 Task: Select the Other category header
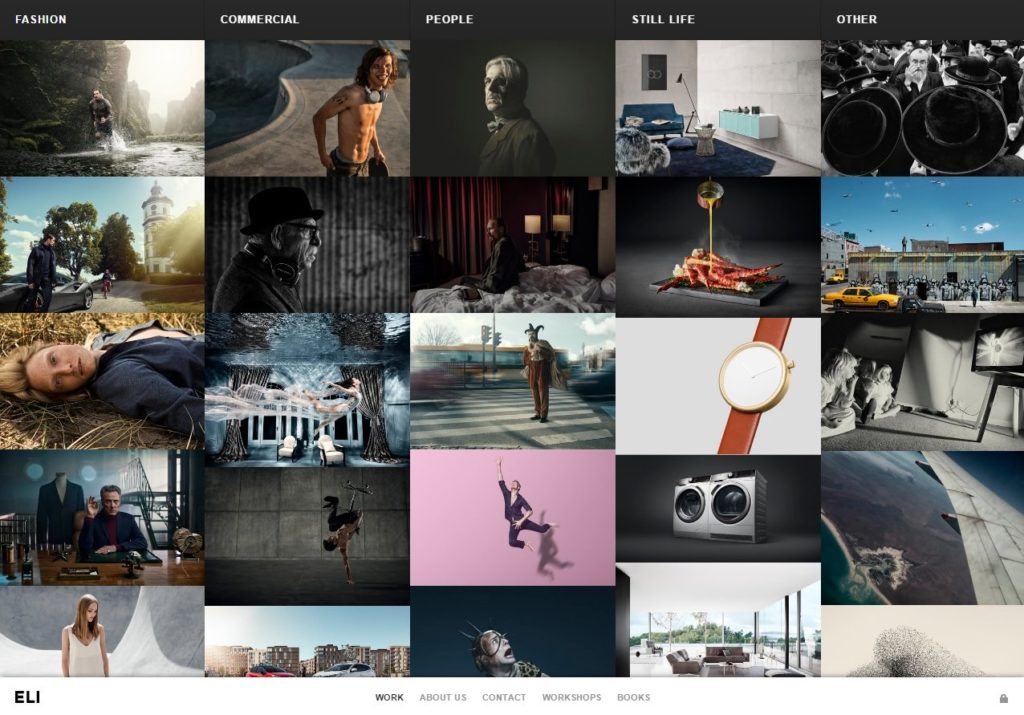pos(856,19)
